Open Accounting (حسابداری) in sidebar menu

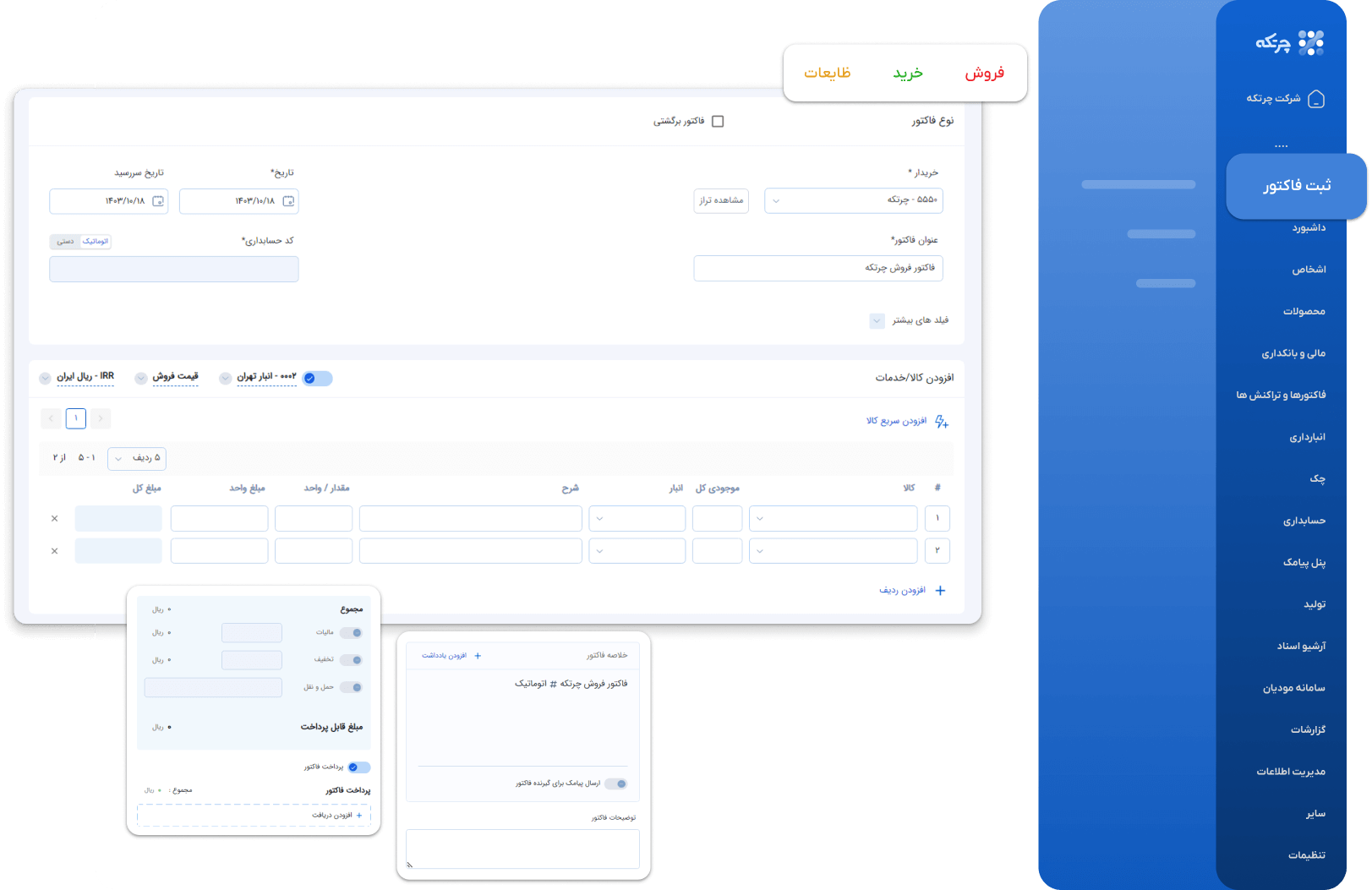[x=1304, y=521]
